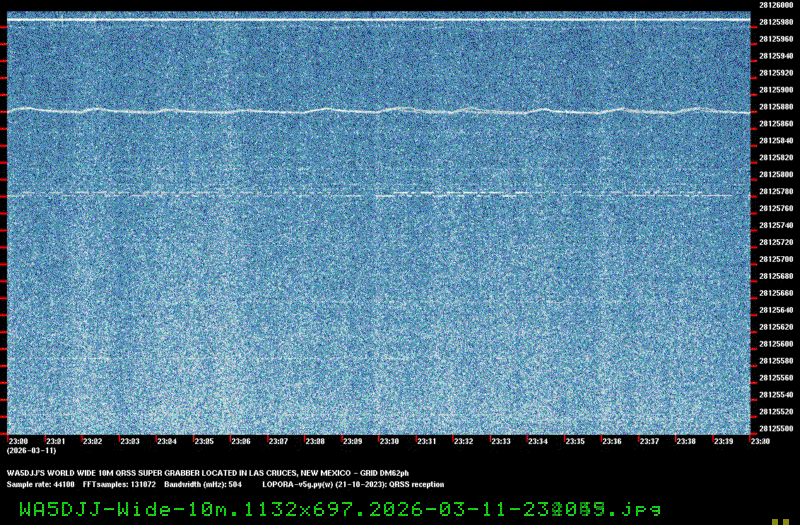Select the 28125880 frequency scale label
The width and height of the screenshot is (800, 525).
(x=777, y=107)
